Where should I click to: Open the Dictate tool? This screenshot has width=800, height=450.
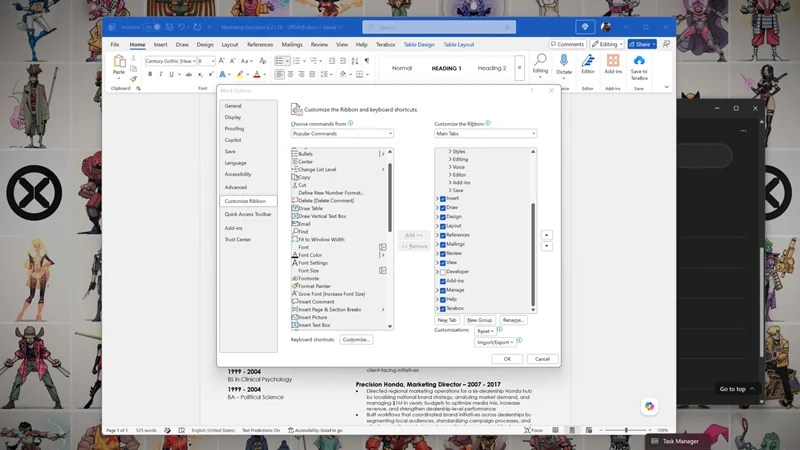564,65
